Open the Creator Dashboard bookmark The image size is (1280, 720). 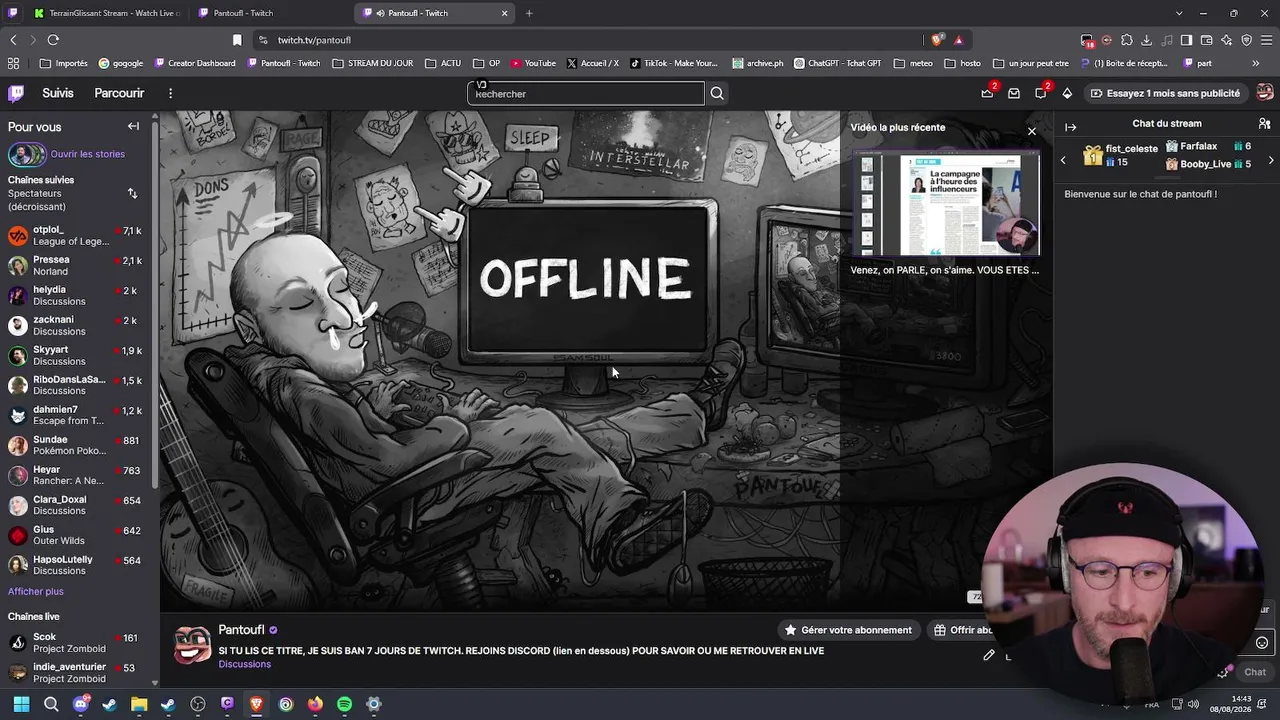point(195,63)
